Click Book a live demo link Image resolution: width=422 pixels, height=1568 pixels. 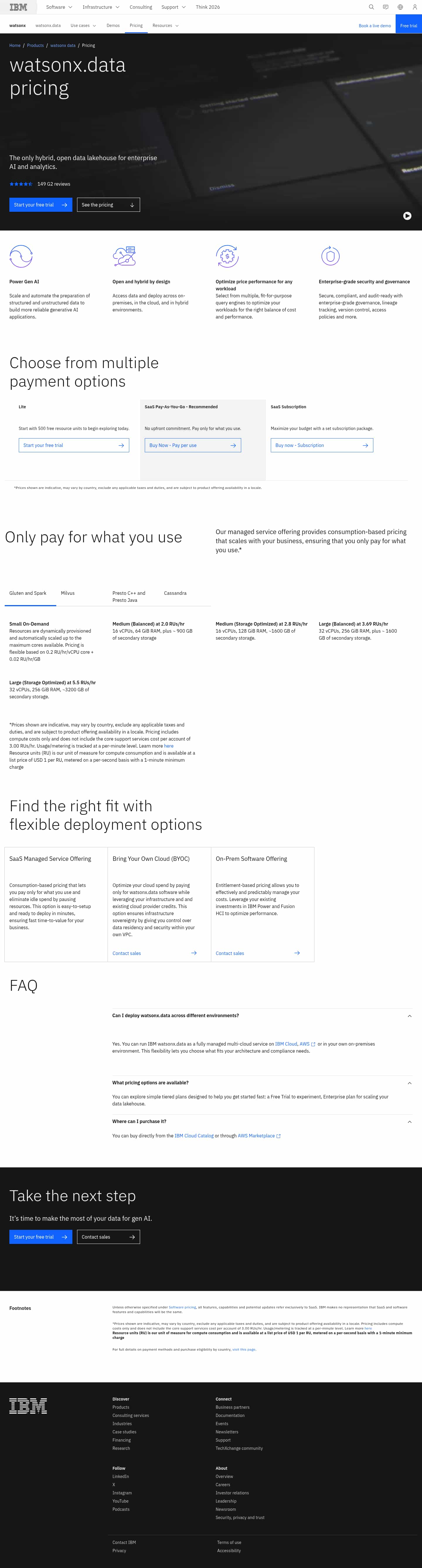pos(375,26)
